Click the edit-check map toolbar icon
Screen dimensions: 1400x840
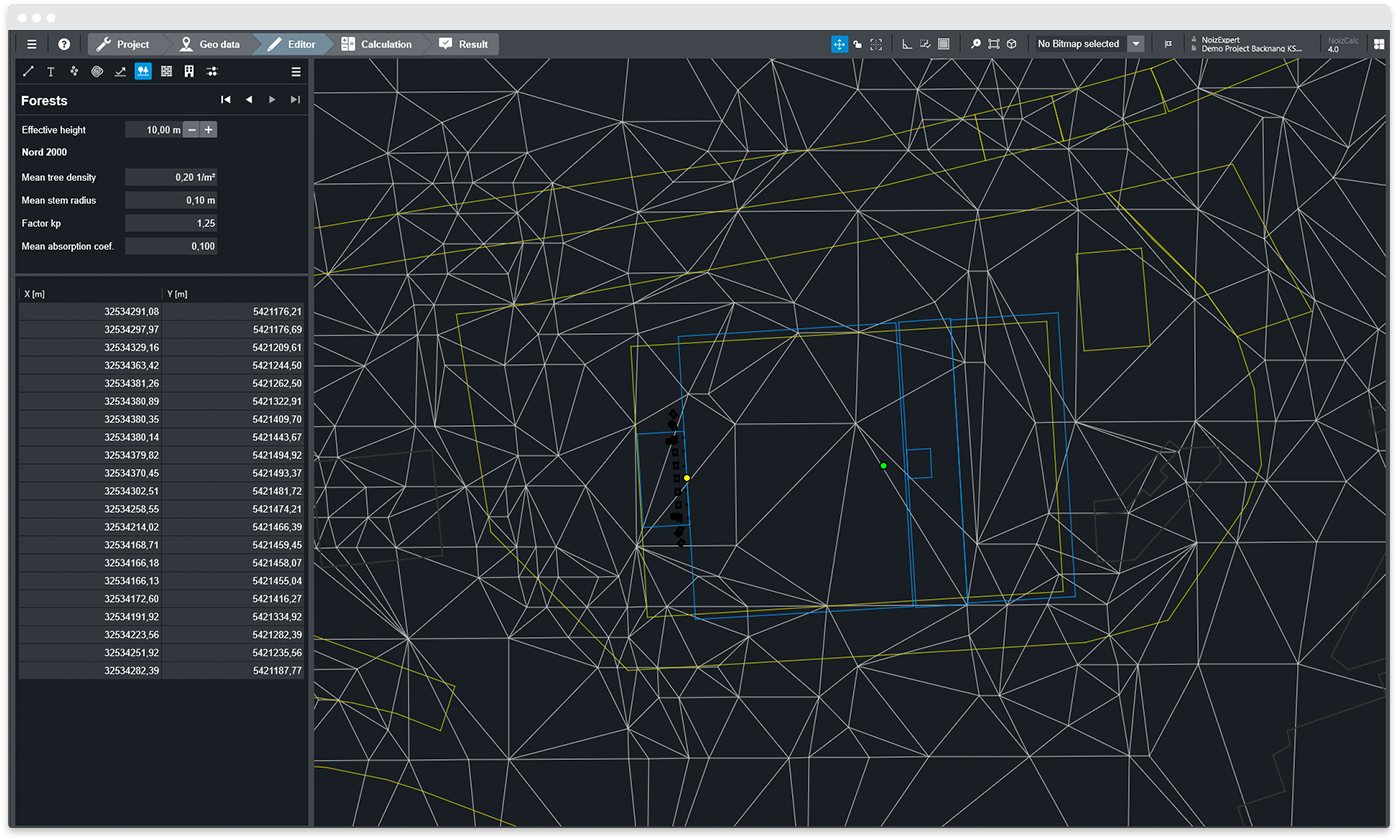click(x=925, y=44)
